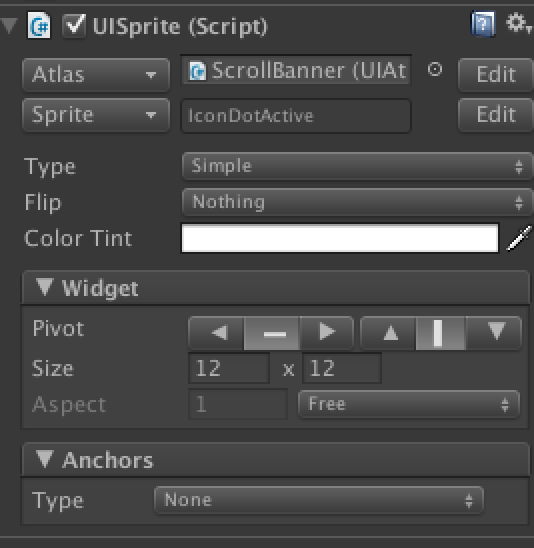Open the UISprite help reference icon
Viewport: 534px width, 548px height.
483,24
